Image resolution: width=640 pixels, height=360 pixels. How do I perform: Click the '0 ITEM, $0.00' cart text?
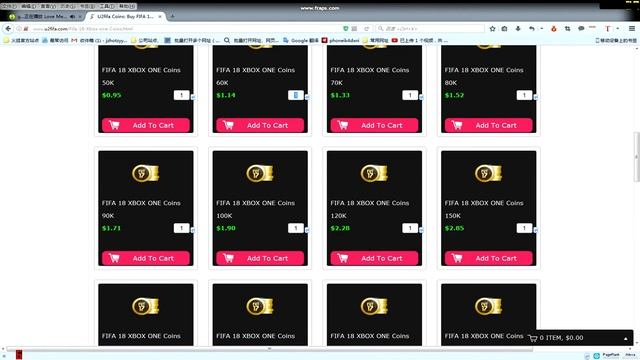[561, 338]
